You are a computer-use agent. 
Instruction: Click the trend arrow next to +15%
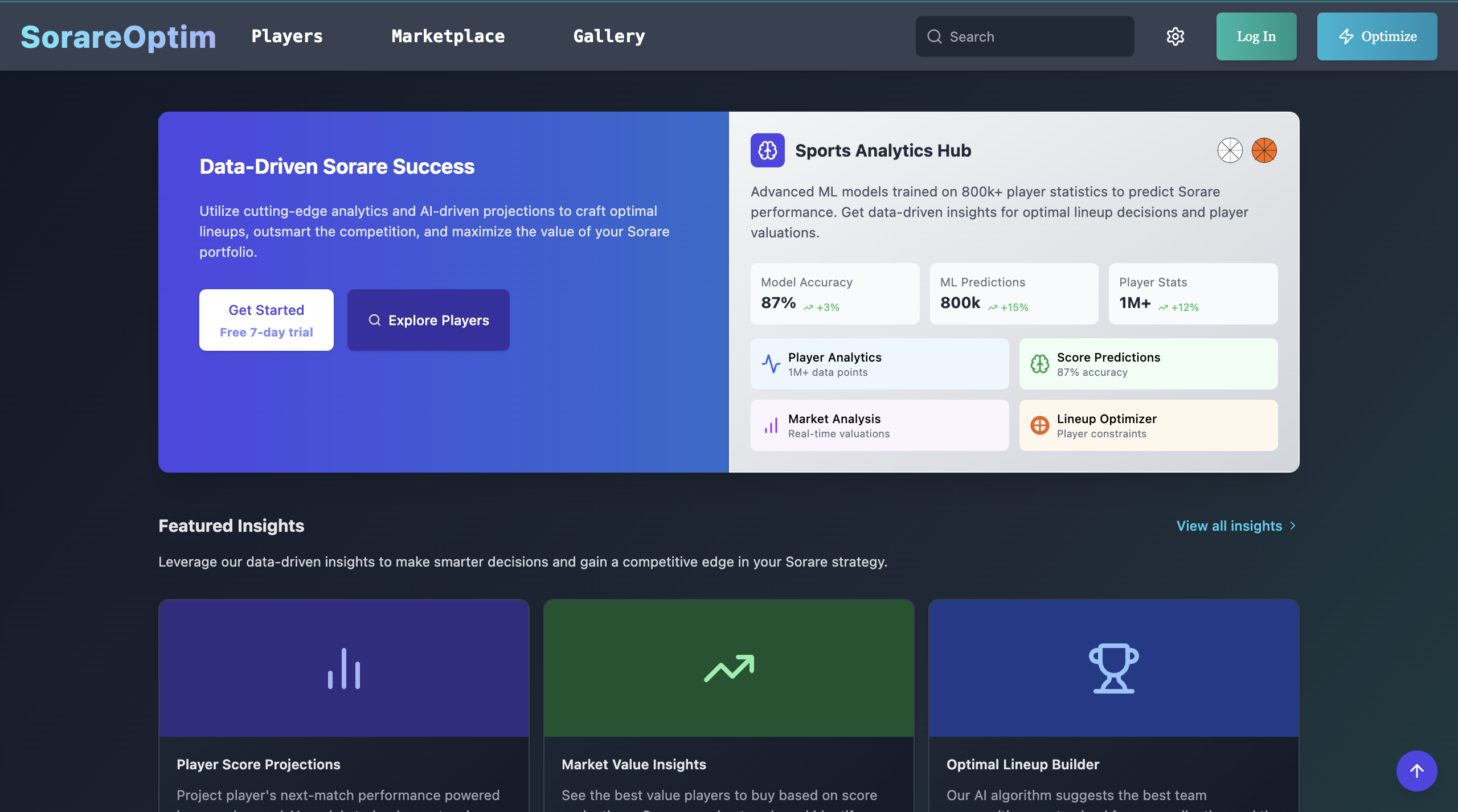tap(992, 307)
